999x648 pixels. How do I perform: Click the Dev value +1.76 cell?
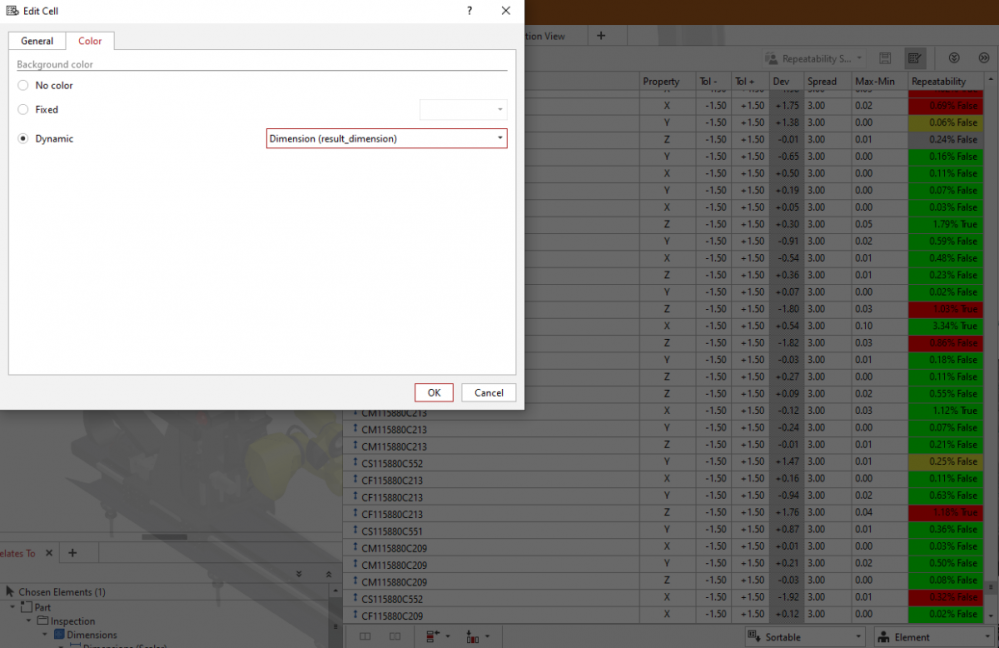[x=786, y=512]
